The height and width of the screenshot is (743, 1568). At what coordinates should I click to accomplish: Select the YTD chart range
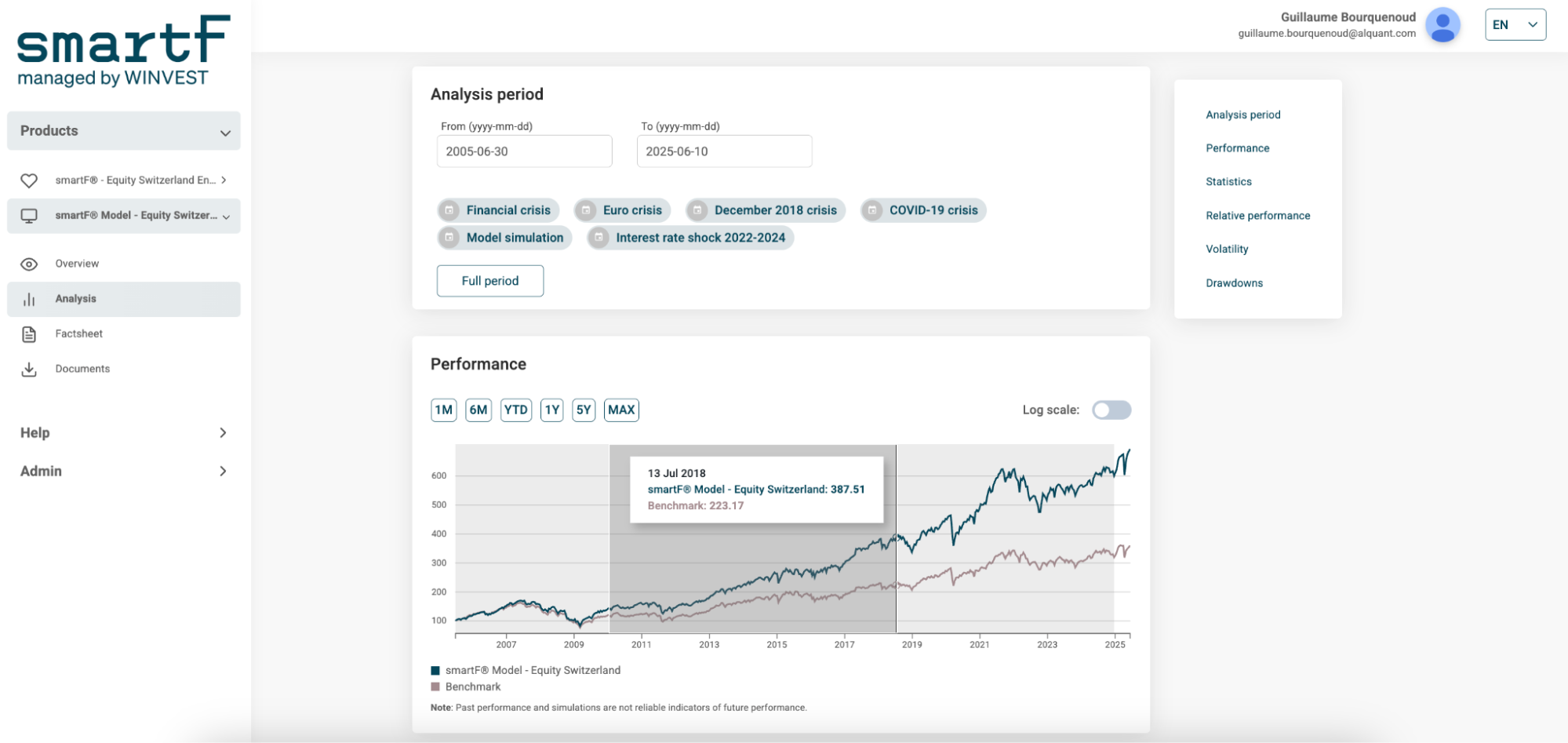click(x=516, y=410)
